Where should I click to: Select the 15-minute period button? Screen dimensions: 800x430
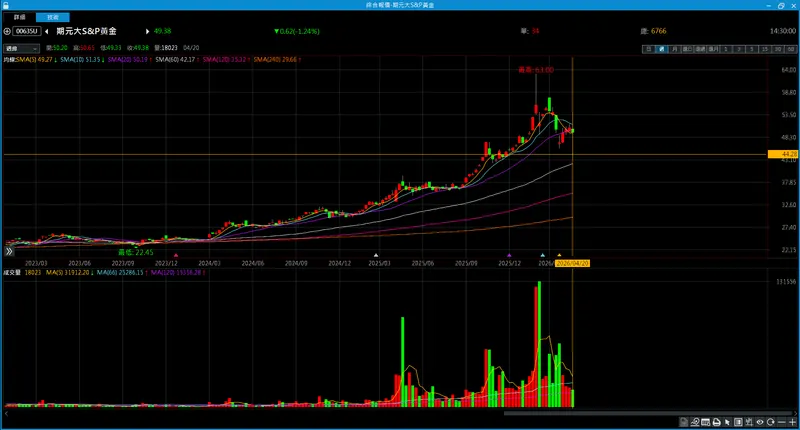point(764,49)
